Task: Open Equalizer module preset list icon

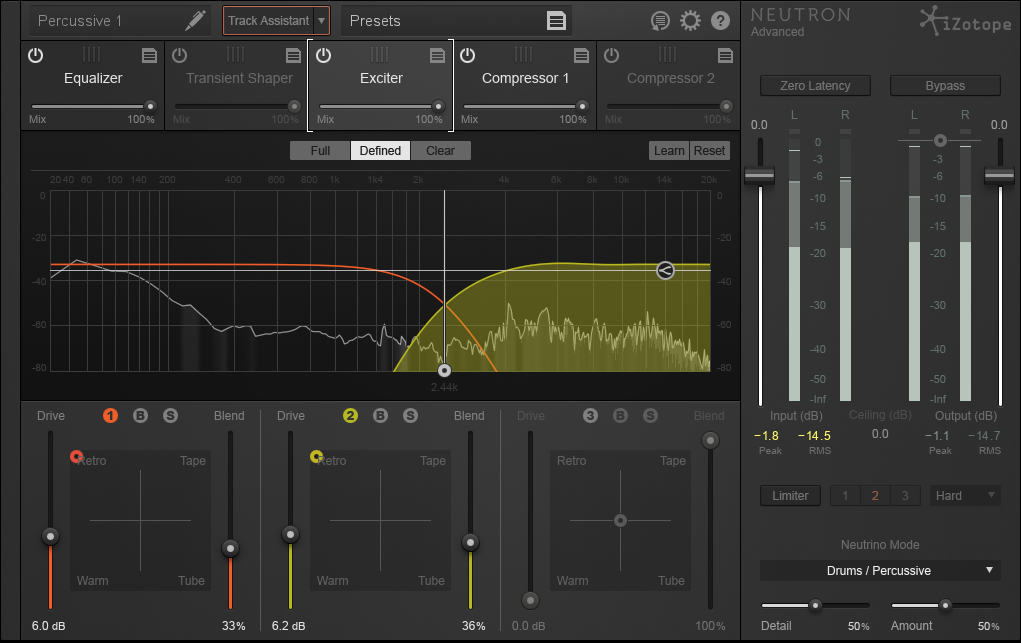Action: tap(149, 56)
